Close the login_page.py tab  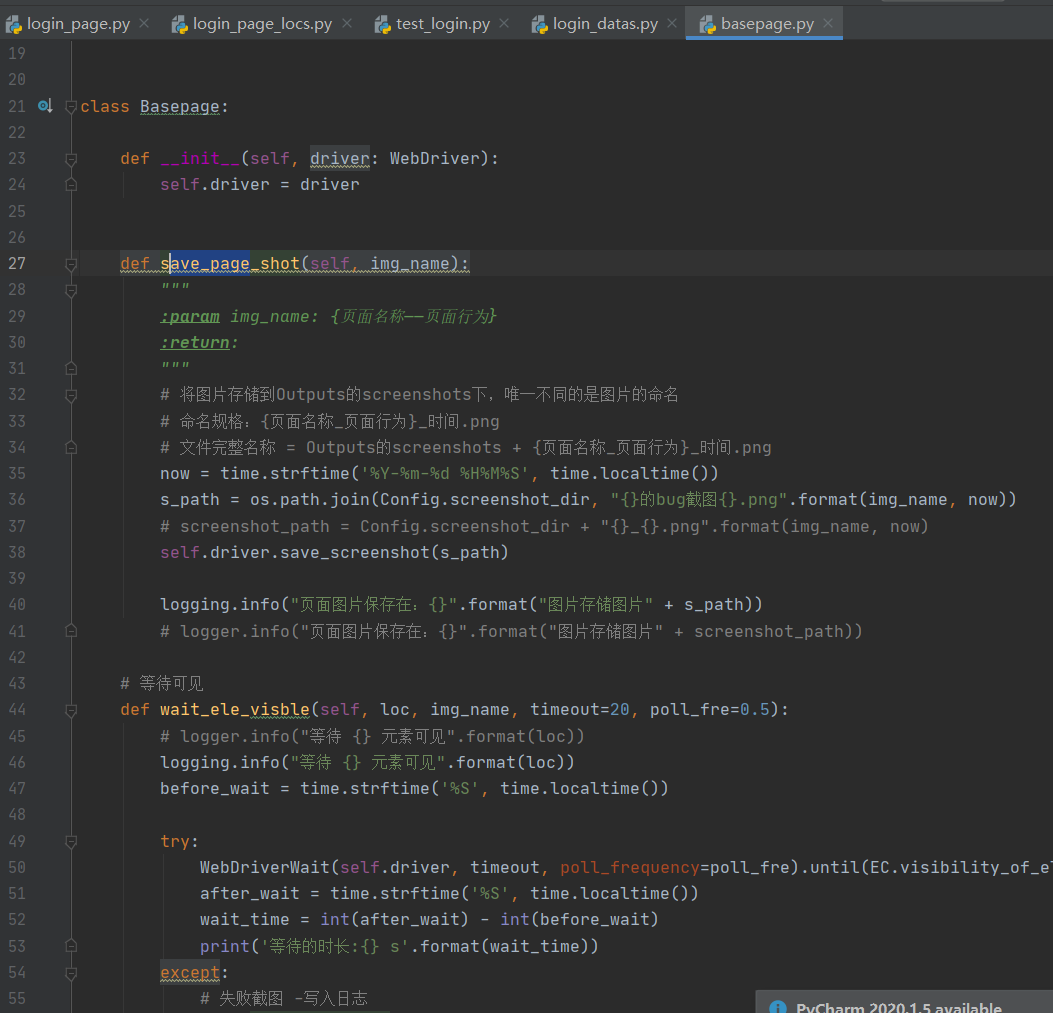coord(144,24)
